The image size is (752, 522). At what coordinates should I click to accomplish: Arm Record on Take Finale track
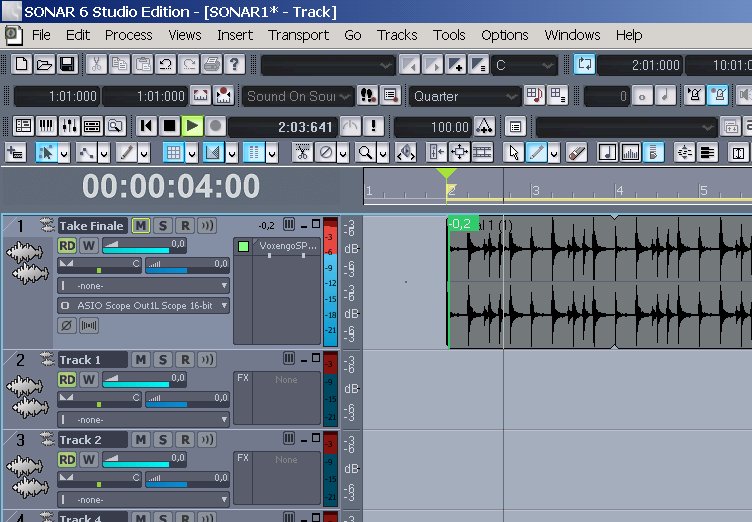185,225
